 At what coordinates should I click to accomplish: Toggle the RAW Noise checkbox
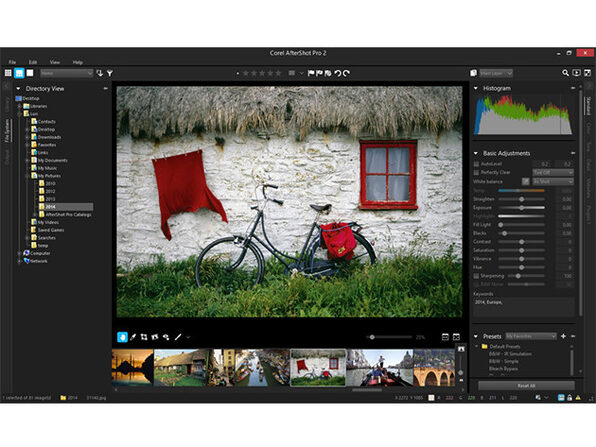476,284
